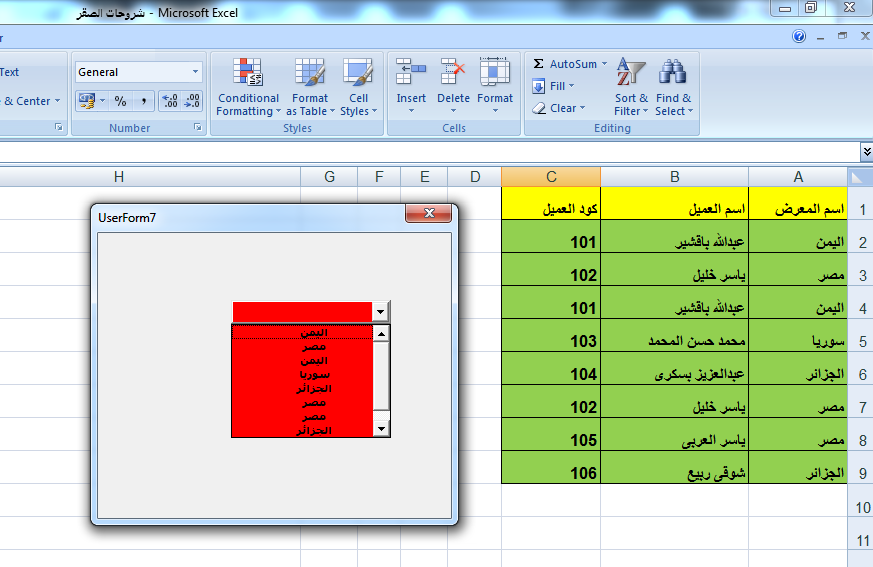Screen dimensions: 873x567
Task: Expand the formula bar
Action: click(x=867, y=151)
